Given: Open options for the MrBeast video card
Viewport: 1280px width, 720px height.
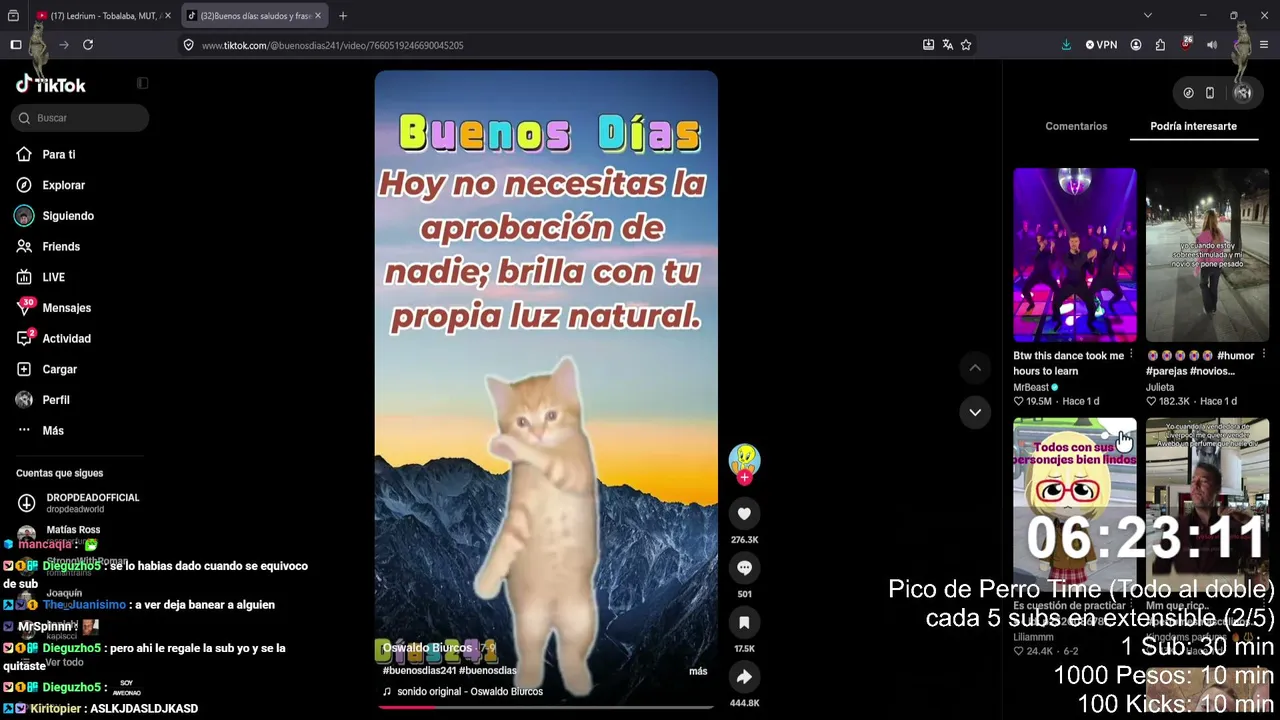Looking at the screenshot, I should (1131, 355).
